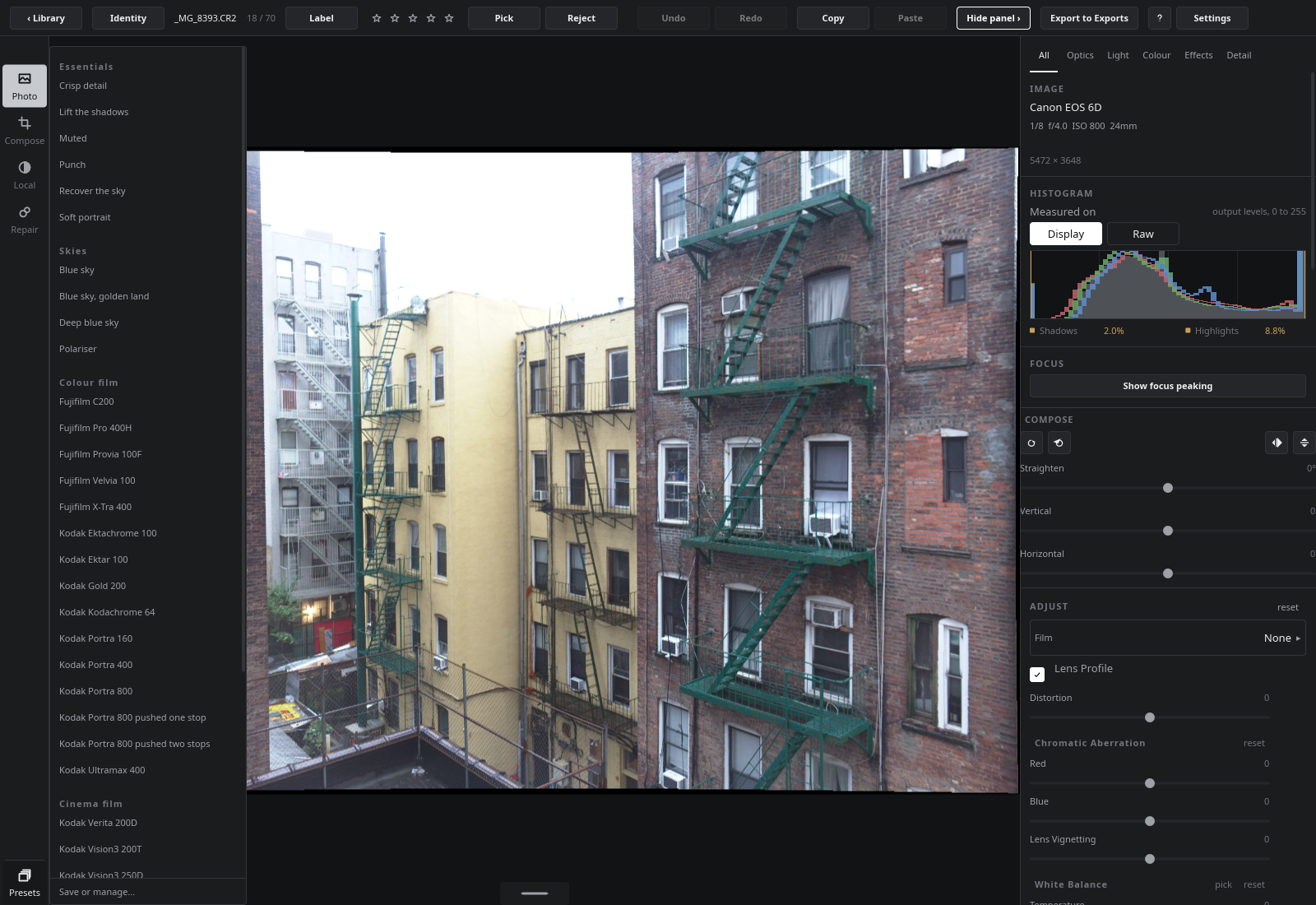Screen dimensions: 1316x905
Task: Apply the Recover the sky preset
Action: coord(92,191)
